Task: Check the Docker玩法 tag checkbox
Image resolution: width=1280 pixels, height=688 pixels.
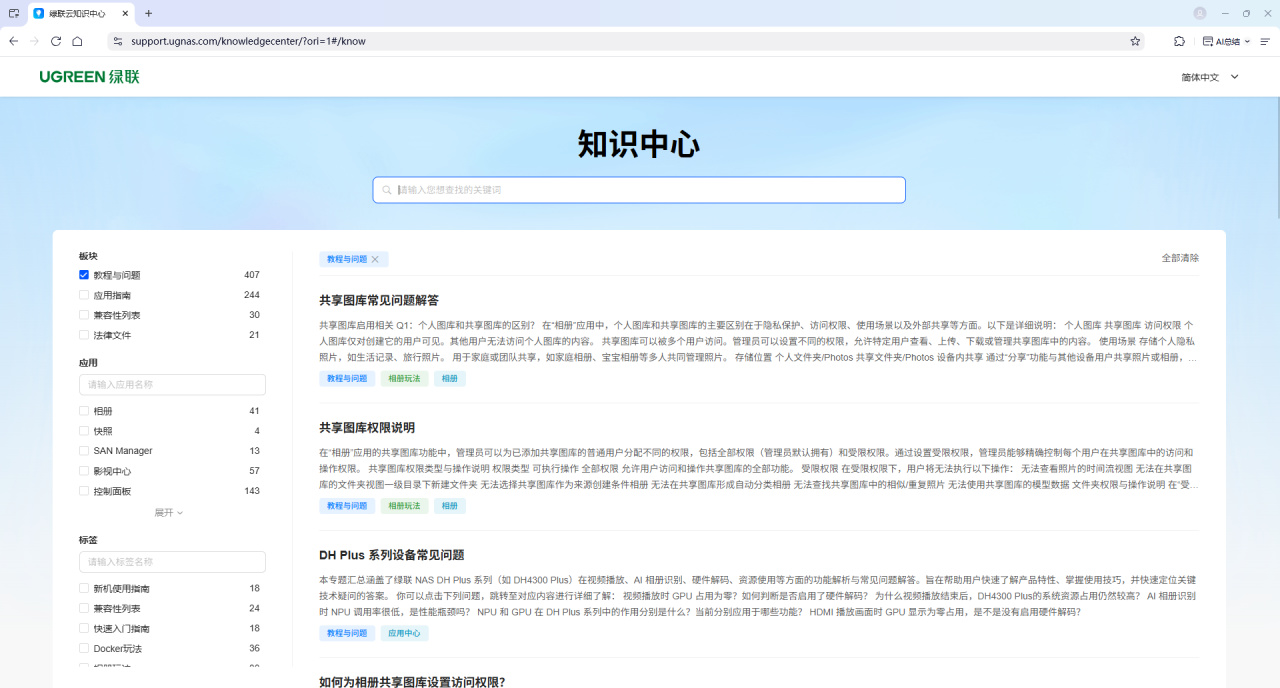Action: [84, 648]
